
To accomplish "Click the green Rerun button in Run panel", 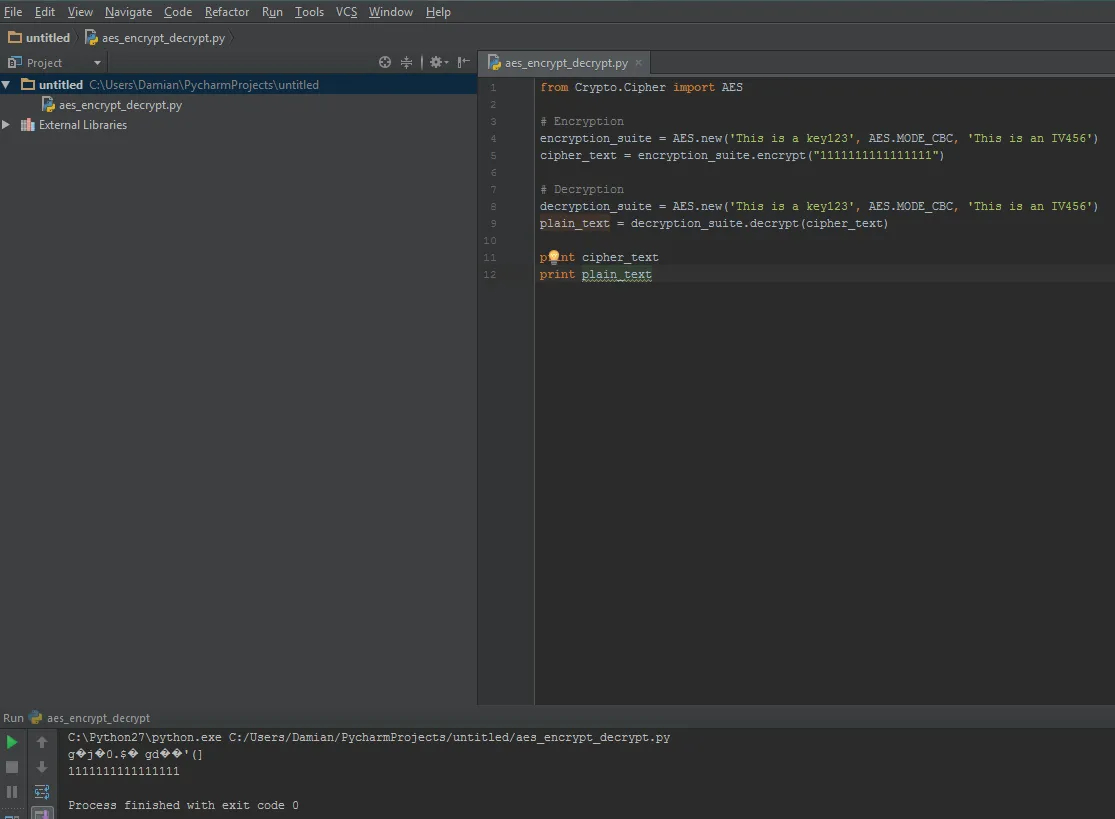I will pyautogui.click(x=12, y=742).
